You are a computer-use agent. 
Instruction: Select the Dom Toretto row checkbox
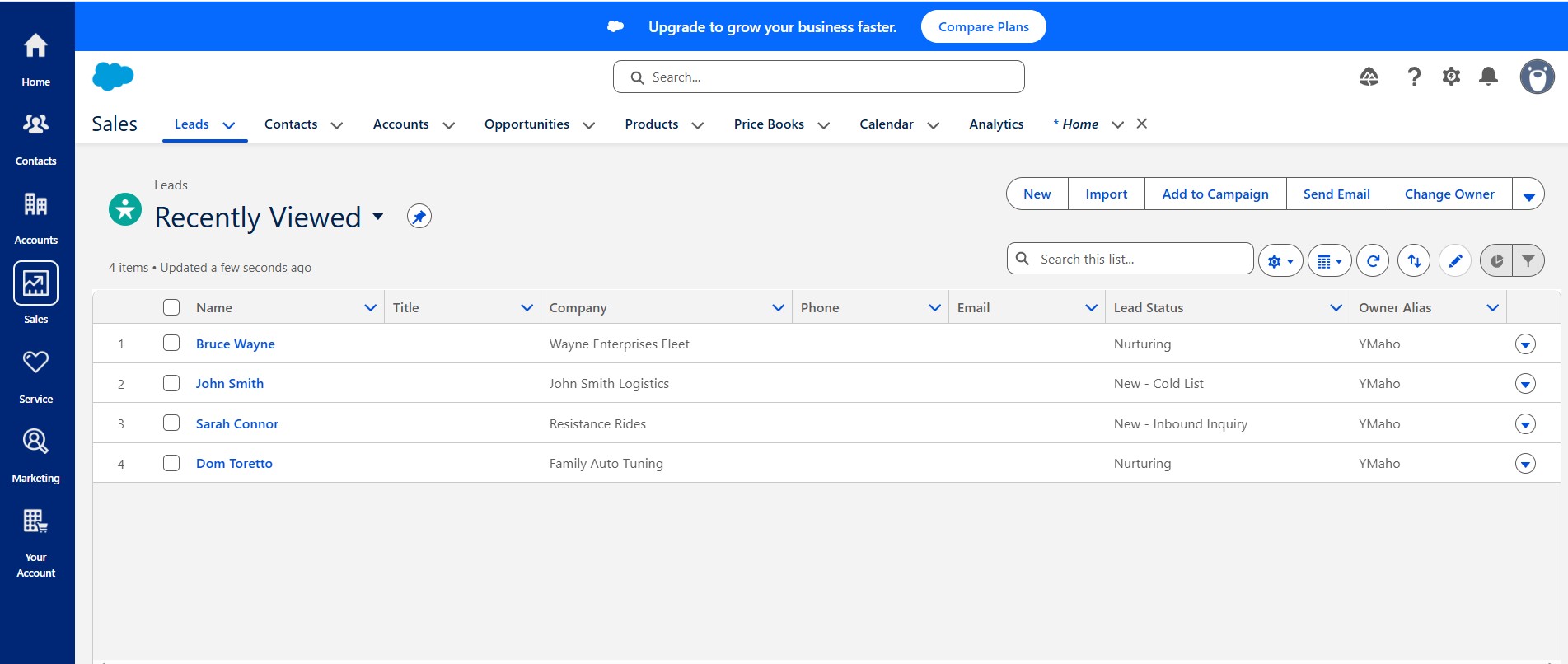pyautogui.click(x=171, y=463)
